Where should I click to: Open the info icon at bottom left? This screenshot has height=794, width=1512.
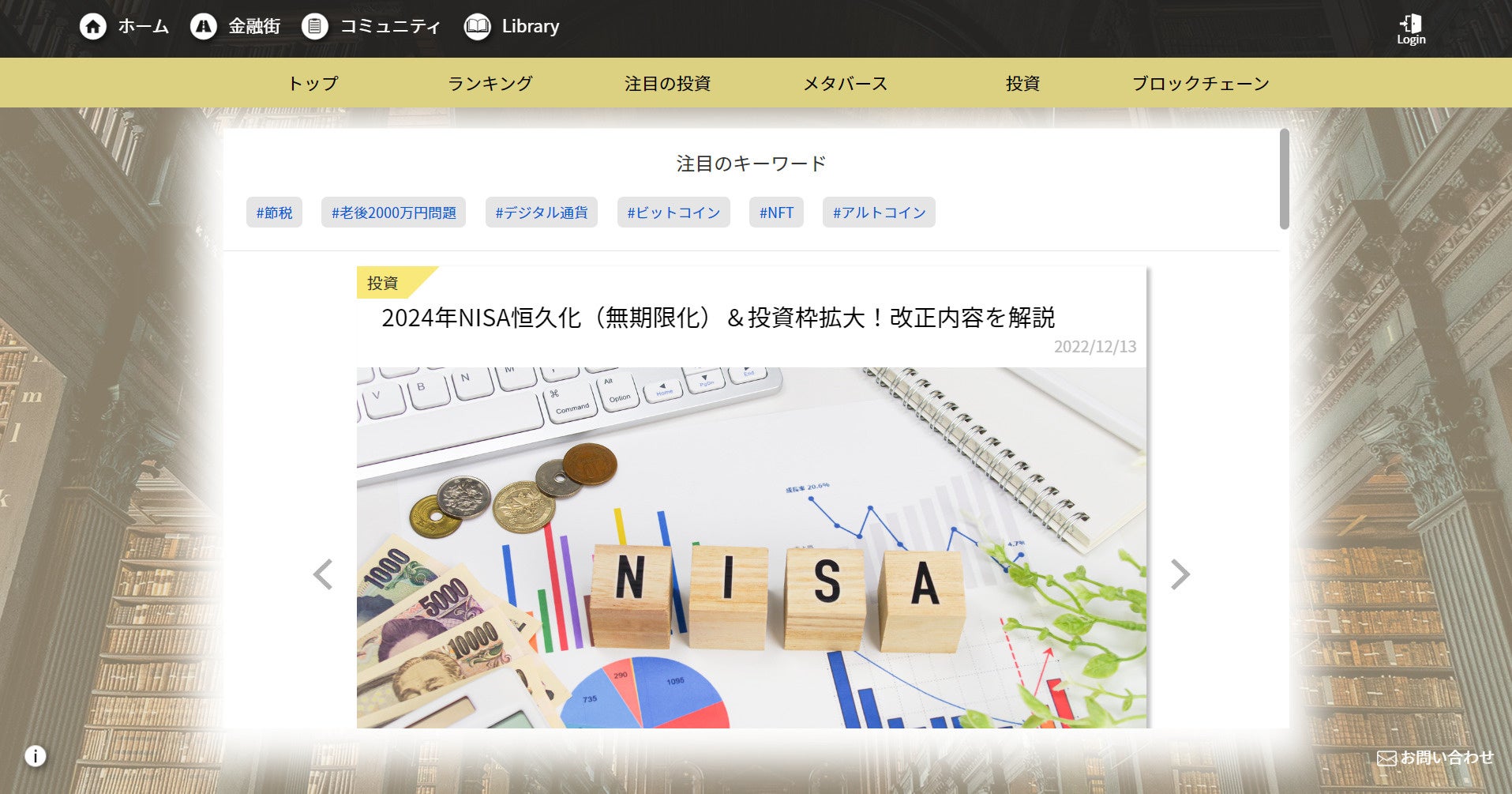pos(35,756)
